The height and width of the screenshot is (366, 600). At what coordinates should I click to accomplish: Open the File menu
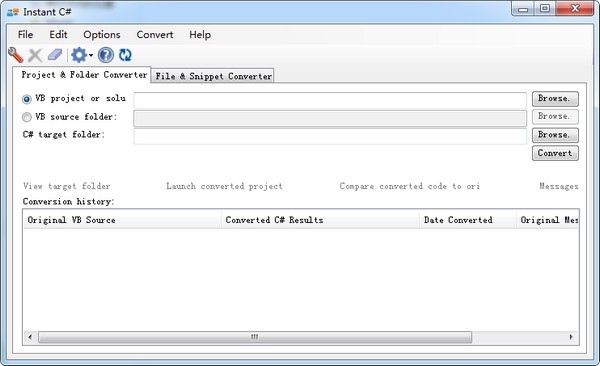25,34
